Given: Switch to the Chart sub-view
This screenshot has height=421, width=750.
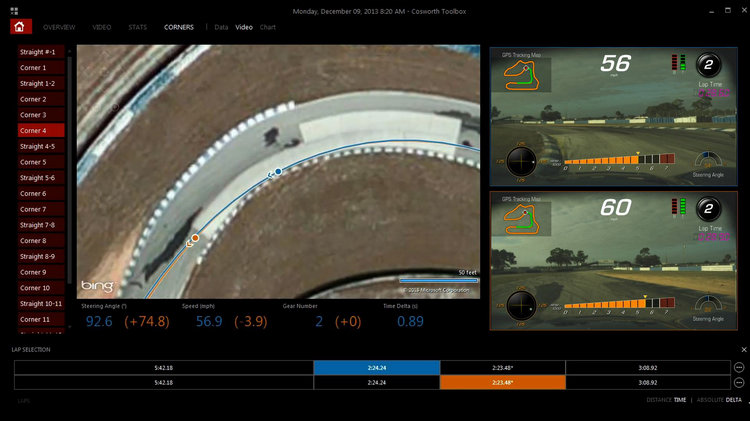Looking at the screenshot, I should (268, 27).
